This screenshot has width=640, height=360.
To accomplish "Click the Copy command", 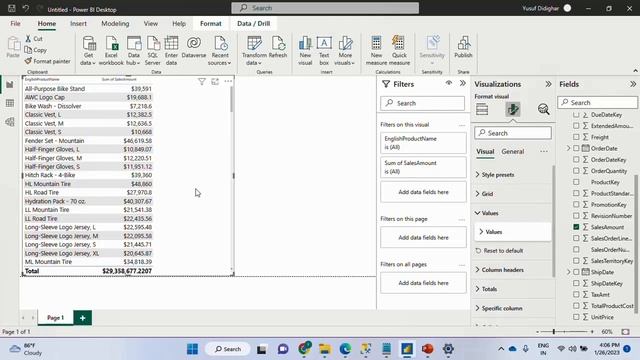I will [36, 50].
